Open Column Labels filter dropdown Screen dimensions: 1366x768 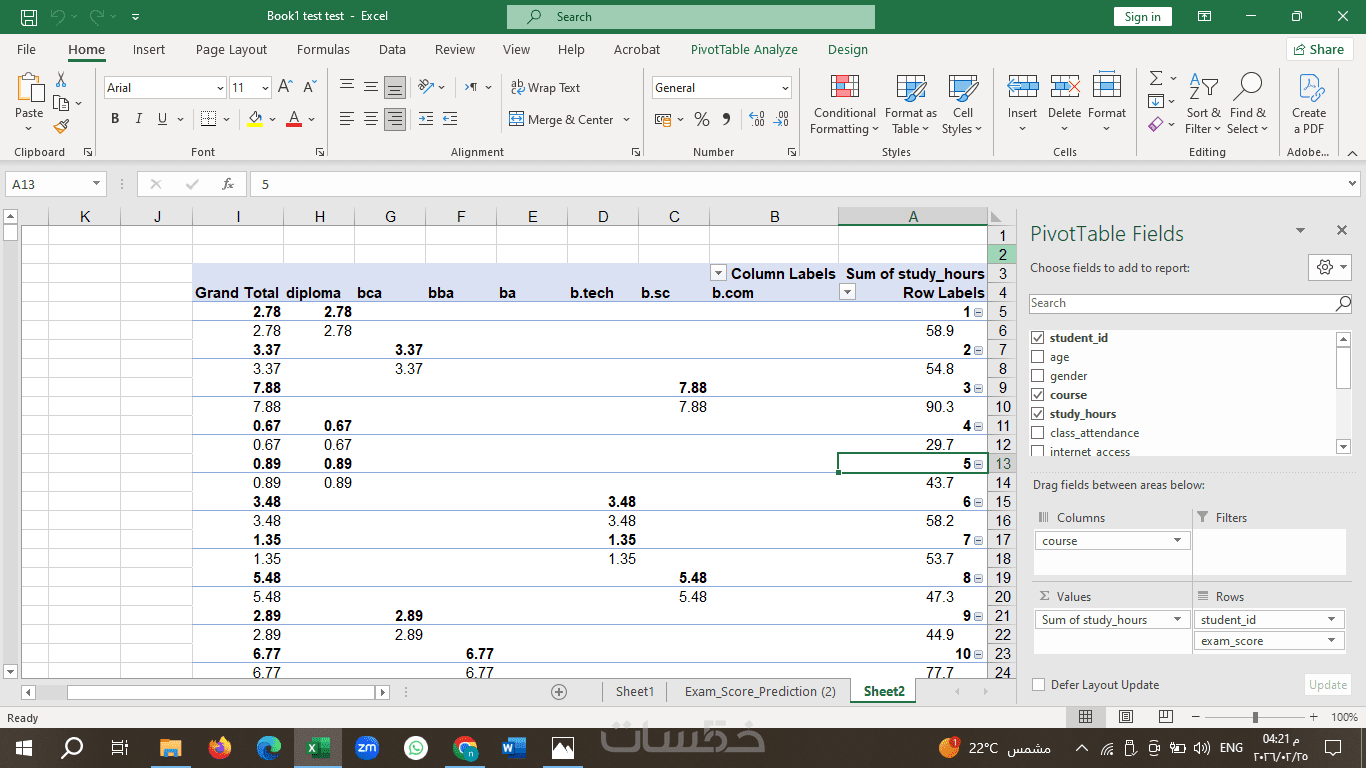click(x=718, y=274)
